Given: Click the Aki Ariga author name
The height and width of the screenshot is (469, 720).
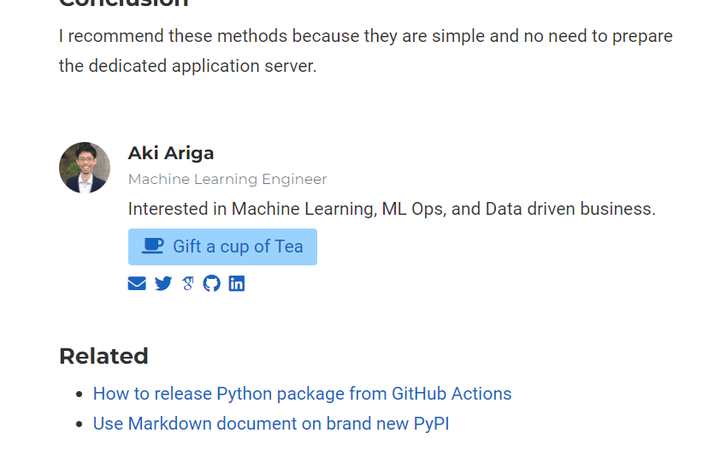Looking at the screenshot, I should [x=171, y=153].
